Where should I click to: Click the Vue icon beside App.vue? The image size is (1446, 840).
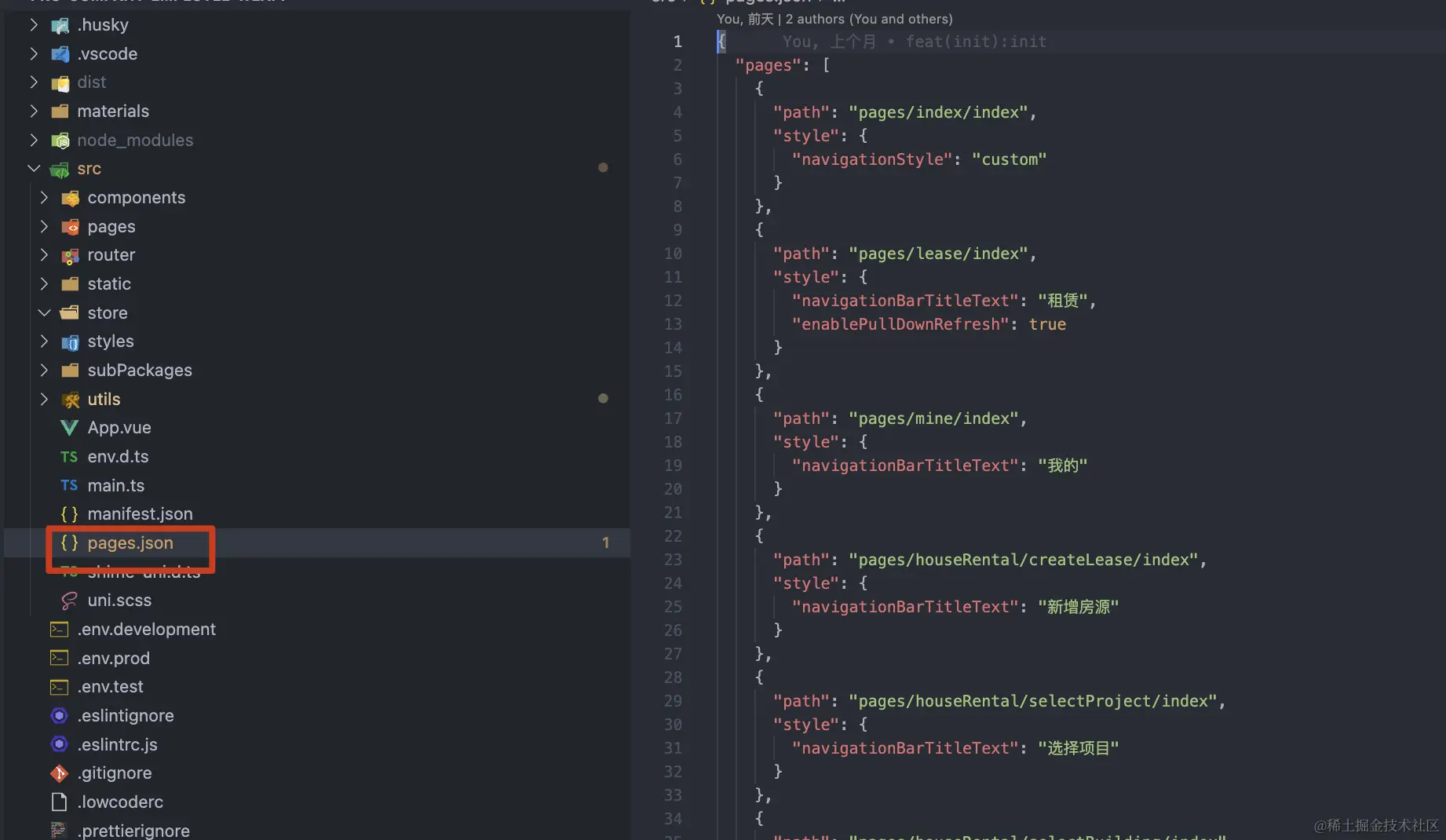[69, 428]
